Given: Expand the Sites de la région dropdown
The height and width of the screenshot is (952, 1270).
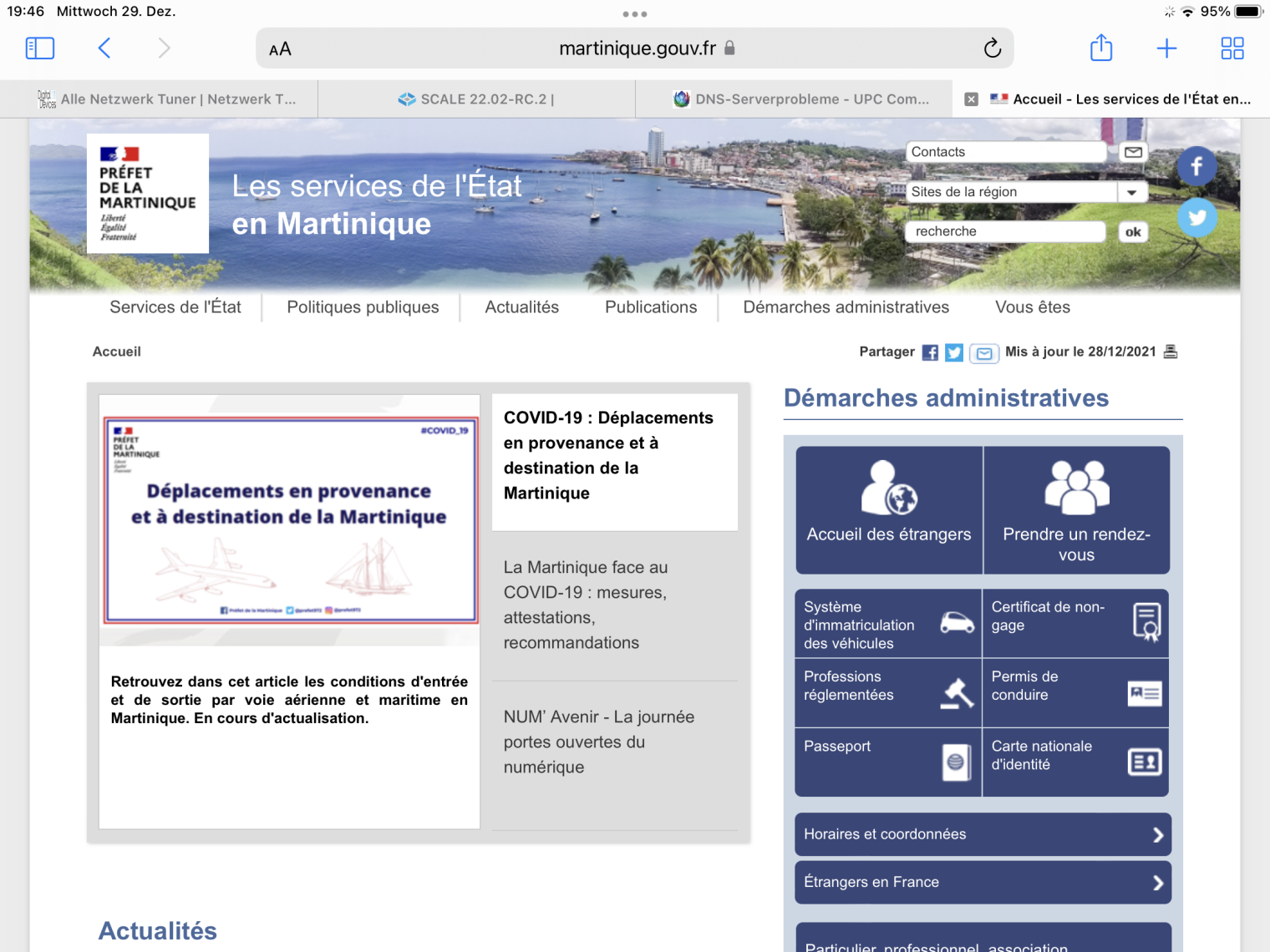Looking at the screenshot, I should (1131, 192).
